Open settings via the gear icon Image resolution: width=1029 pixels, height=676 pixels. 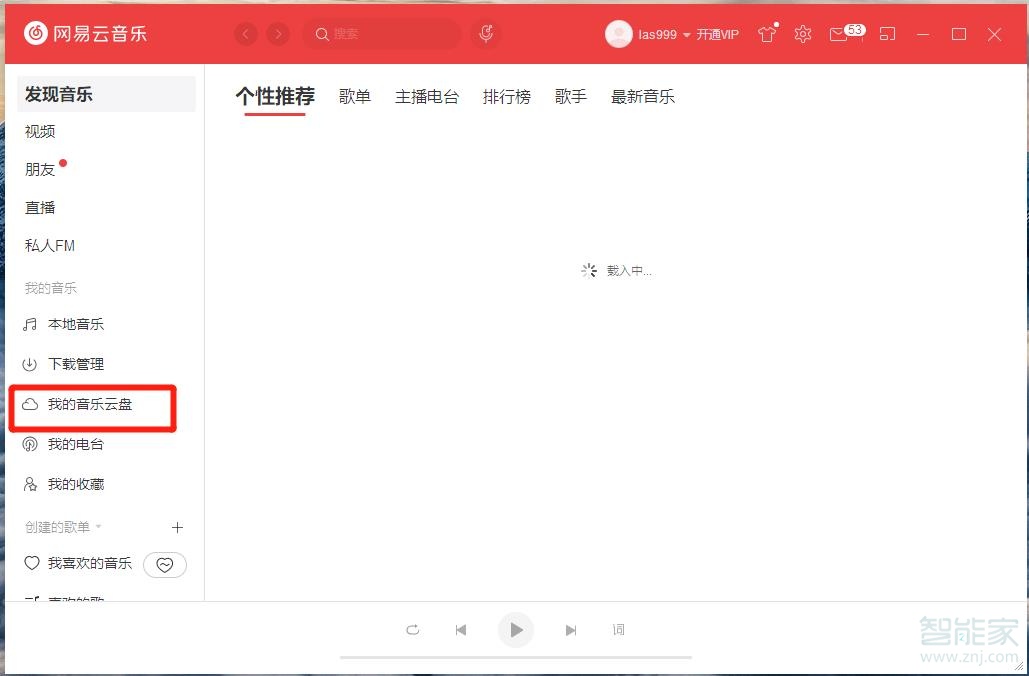(802, 33)
